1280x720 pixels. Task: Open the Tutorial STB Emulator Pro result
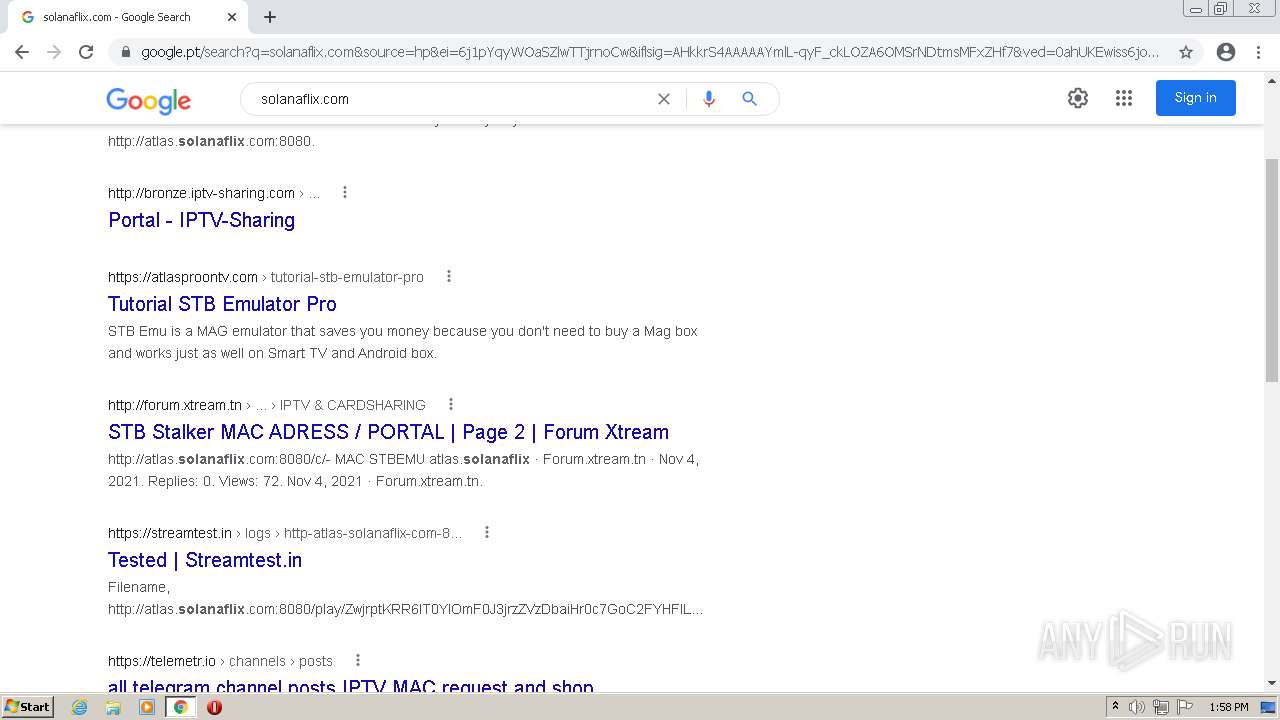(222, 304)
